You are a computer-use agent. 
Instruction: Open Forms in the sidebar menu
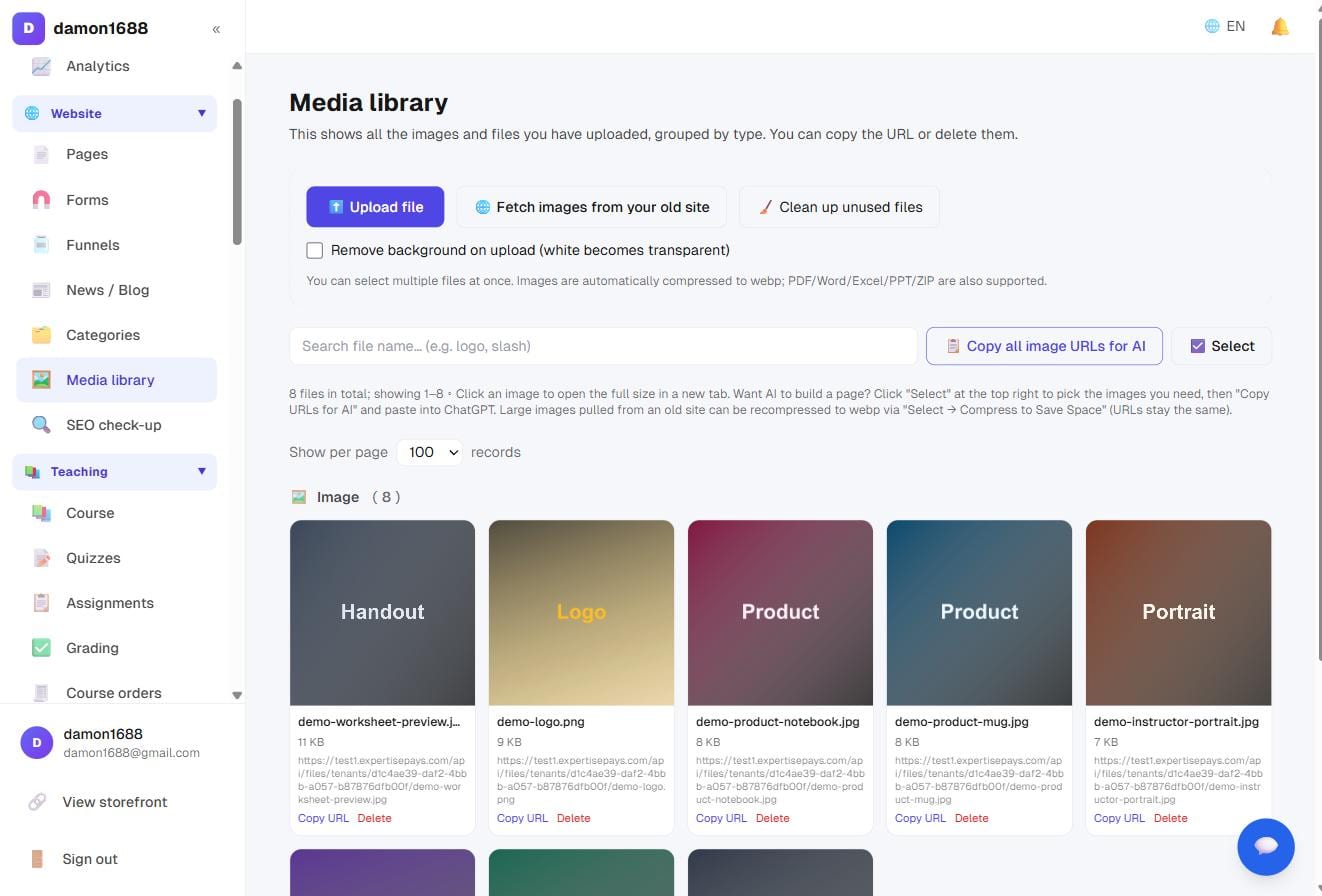coord(116,200)
